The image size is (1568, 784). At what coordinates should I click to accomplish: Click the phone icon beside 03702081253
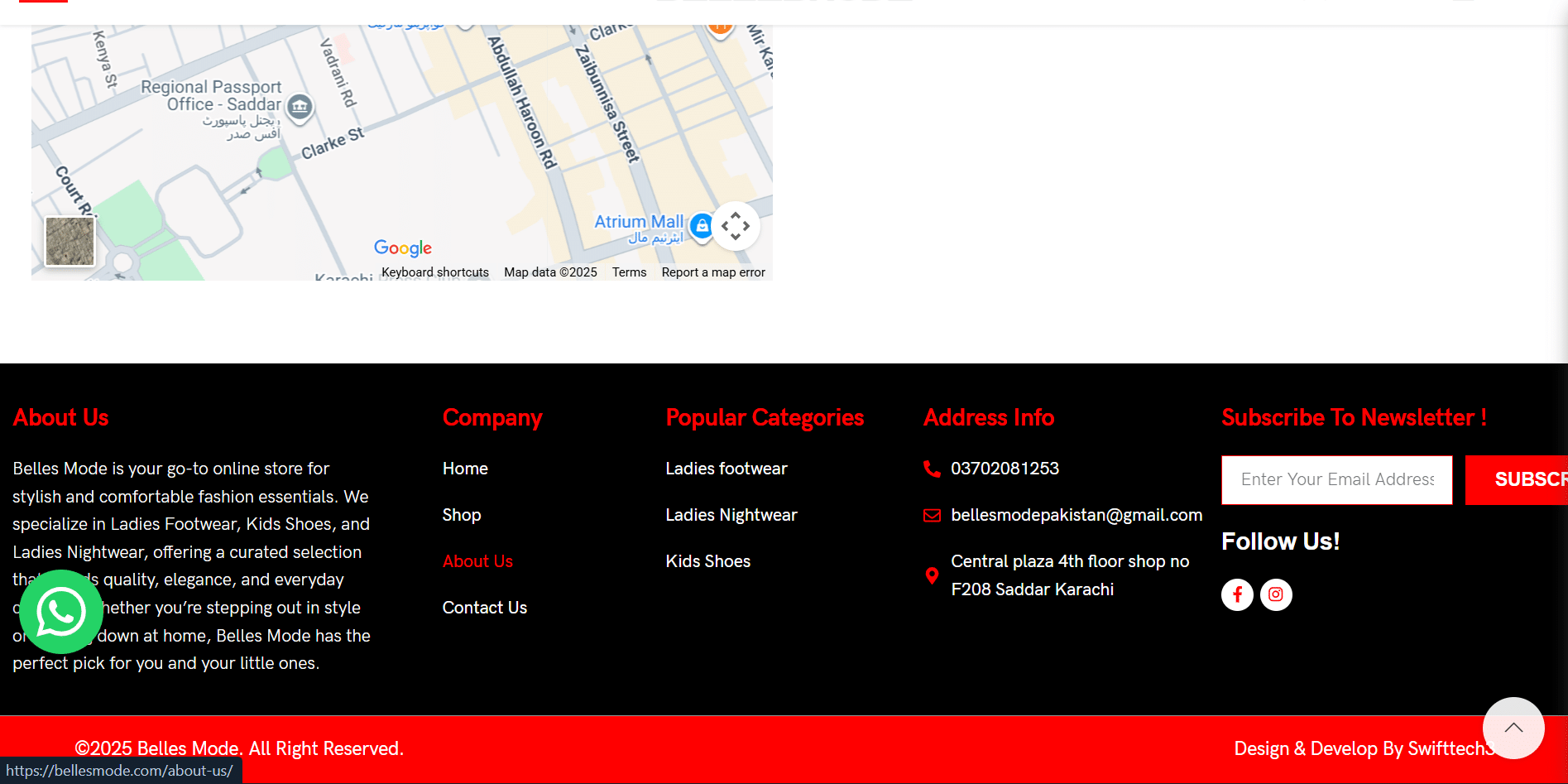click(932, 469)
